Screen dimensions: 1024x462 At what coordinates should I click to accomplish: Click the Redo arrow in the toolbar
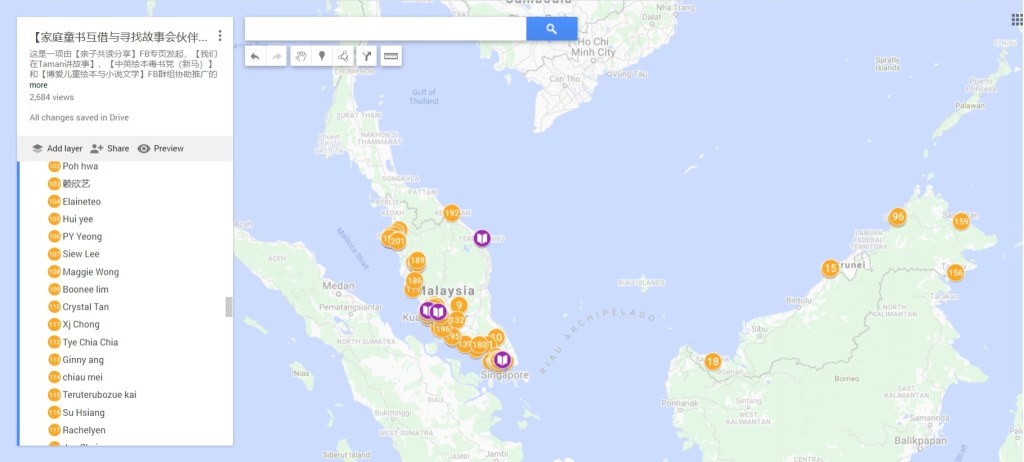tap(277, 56)
